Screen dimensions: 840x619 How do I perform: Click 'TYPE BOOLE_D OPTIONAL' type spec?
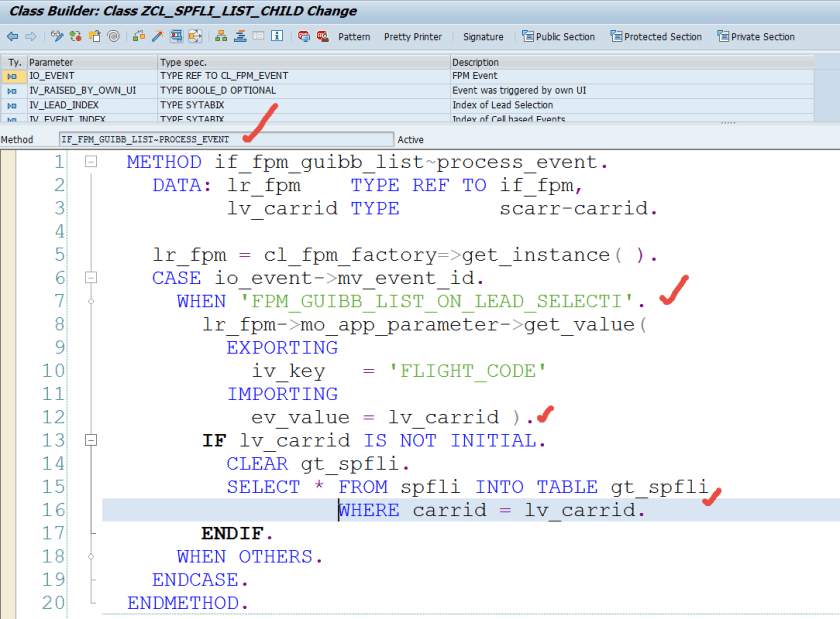(218, 91)
